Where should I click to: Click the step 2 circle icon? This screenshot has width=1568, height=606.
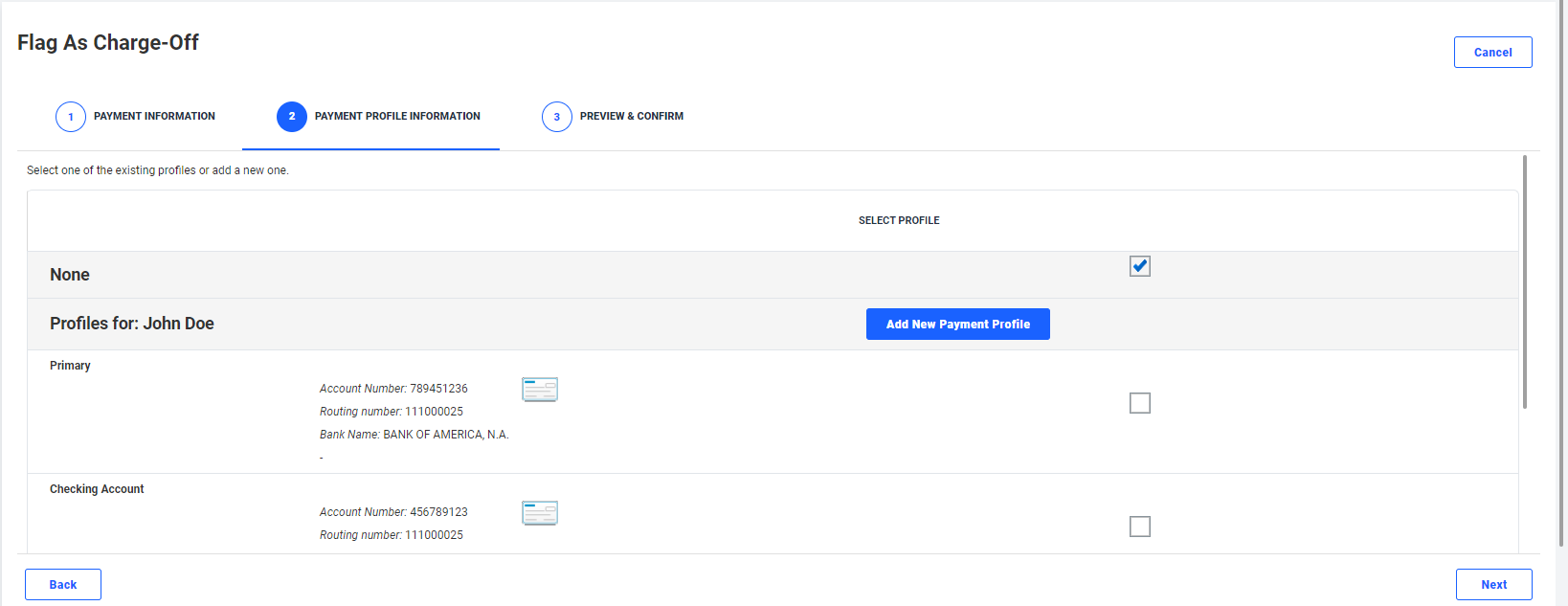[292, 117]
